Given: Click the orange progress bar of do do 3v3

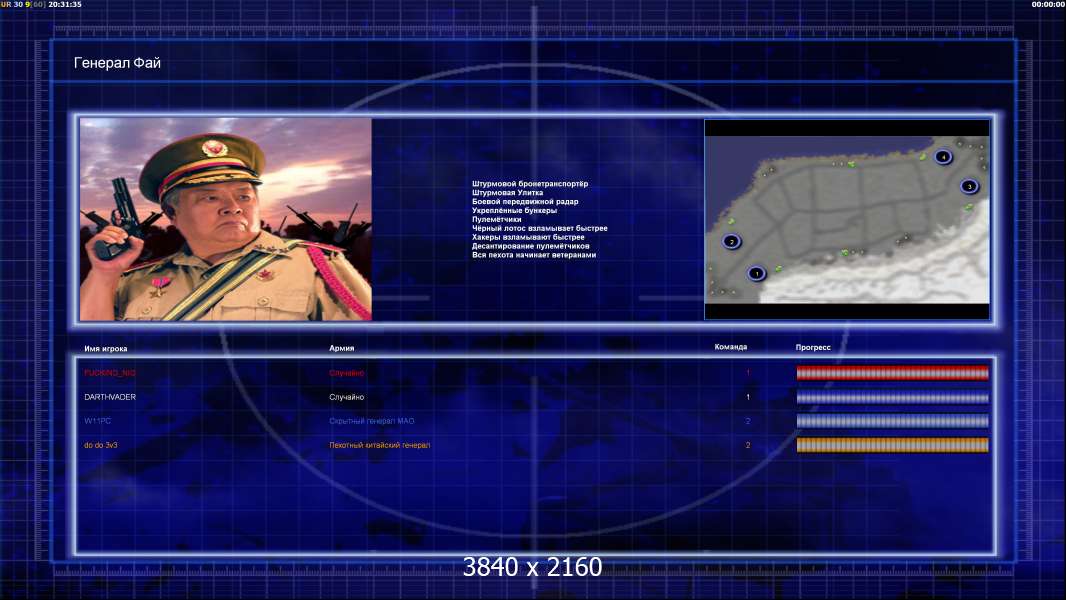Looking at the screenshot, I should 892,445.
